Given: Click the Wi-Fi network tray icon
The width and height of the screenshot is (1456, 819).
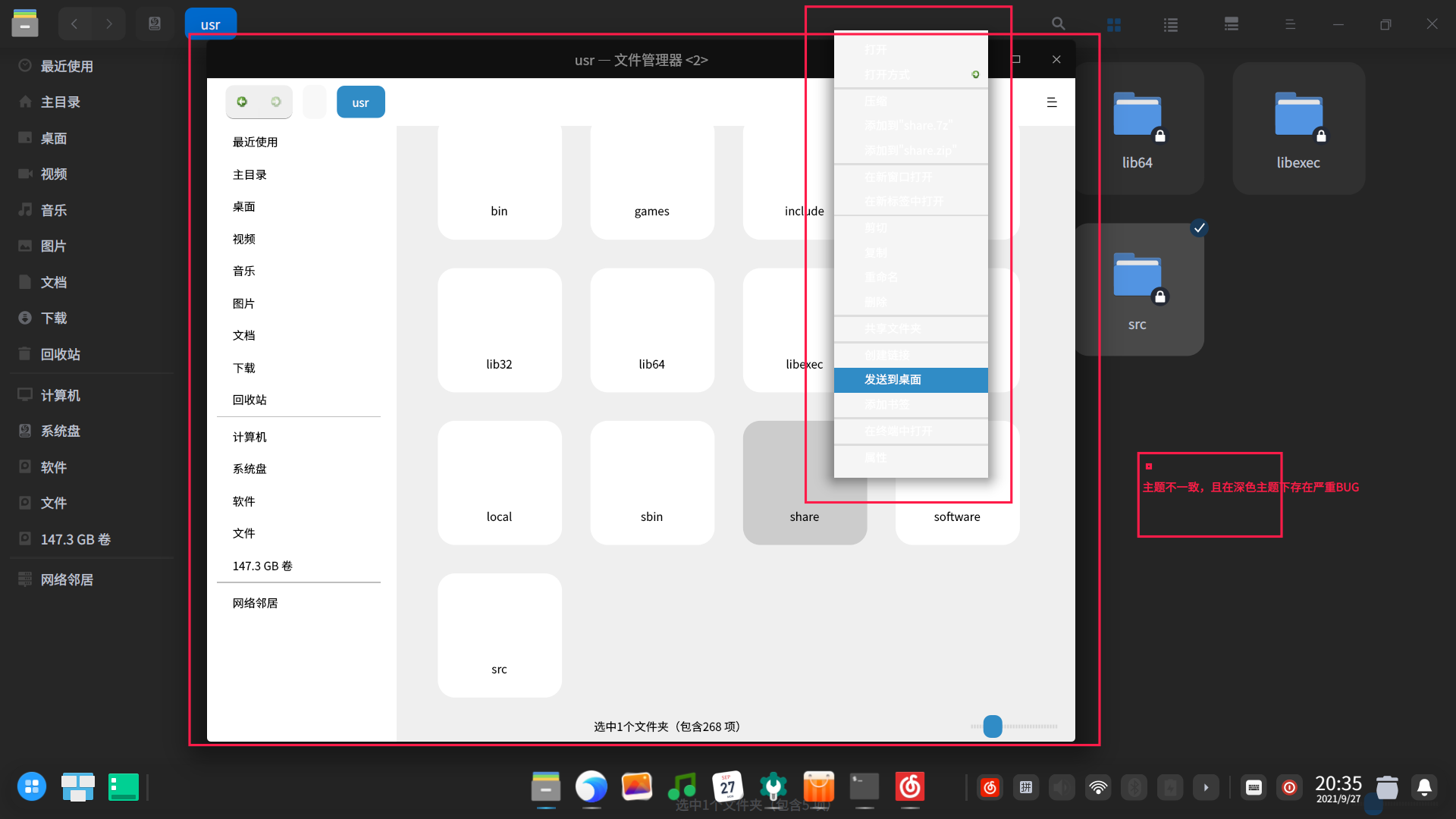Looking at the screenshot, I should point(1097,787).
